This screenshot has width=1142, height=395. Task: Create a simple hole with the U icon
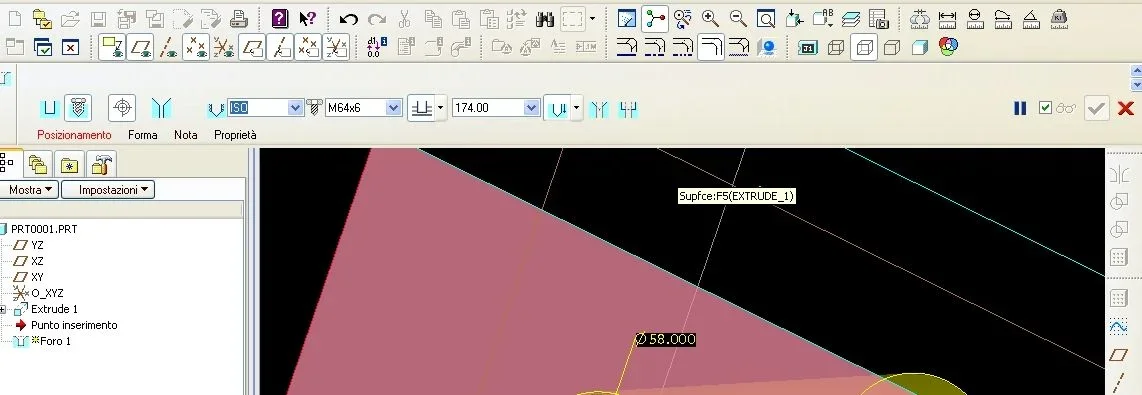[x=50, y=109]
